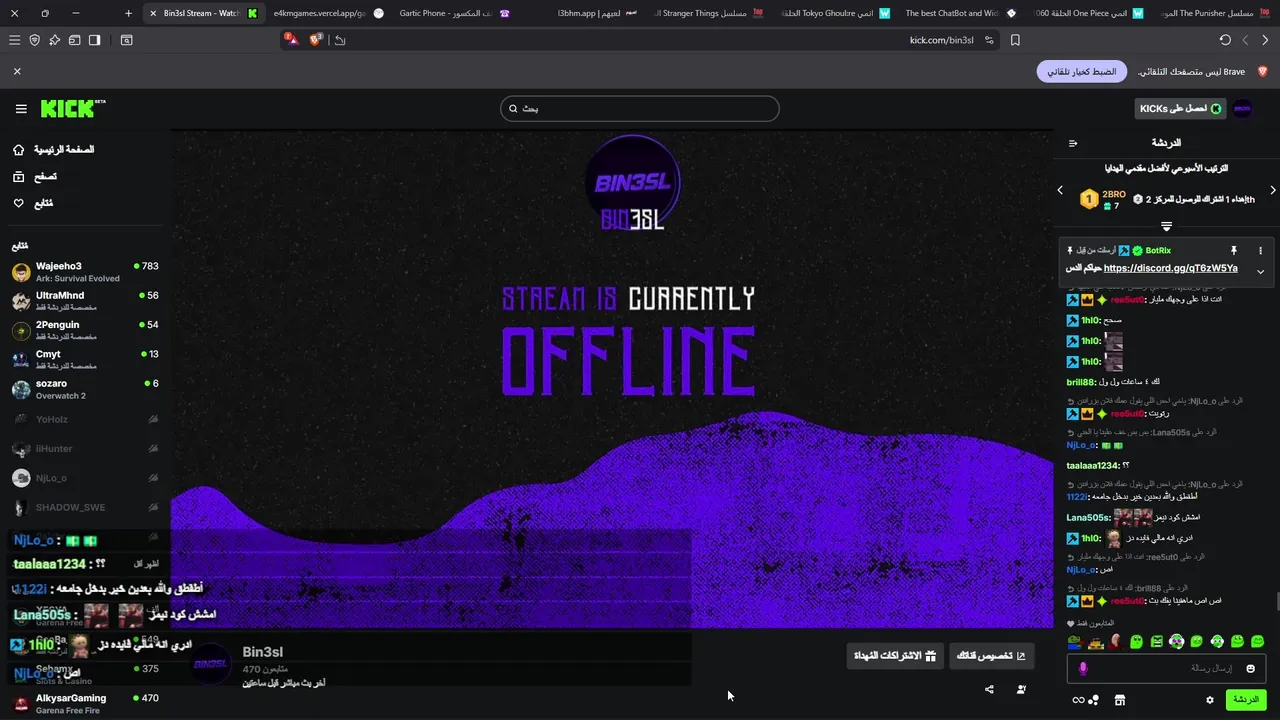Open AlkysarGaming channel in sidebar
Screen dimensions: 1280x720
pyautogui.click(x=85, y=703)
